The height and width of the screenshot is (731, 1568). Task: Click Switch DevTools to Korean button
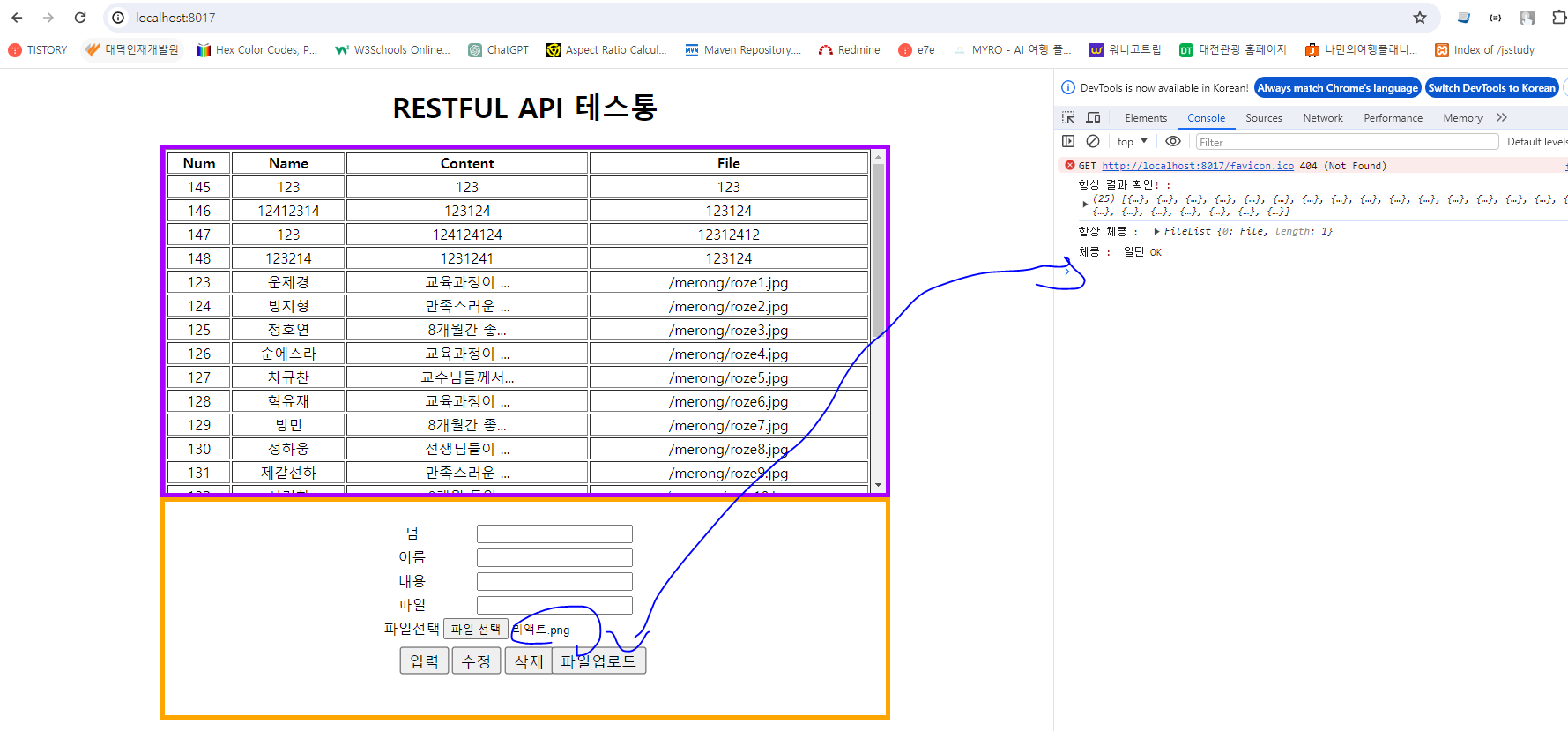tap(1491, 88)
